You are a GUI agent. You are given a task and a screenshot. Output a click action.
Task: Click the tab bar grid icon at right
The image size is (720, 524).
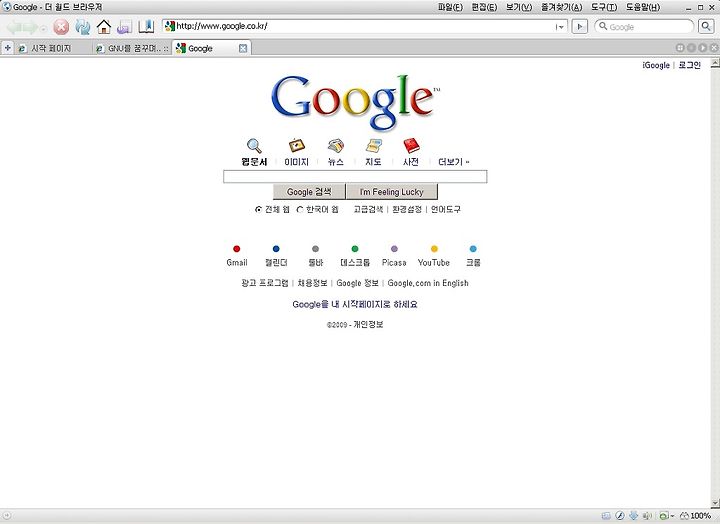tap(680, 48)
